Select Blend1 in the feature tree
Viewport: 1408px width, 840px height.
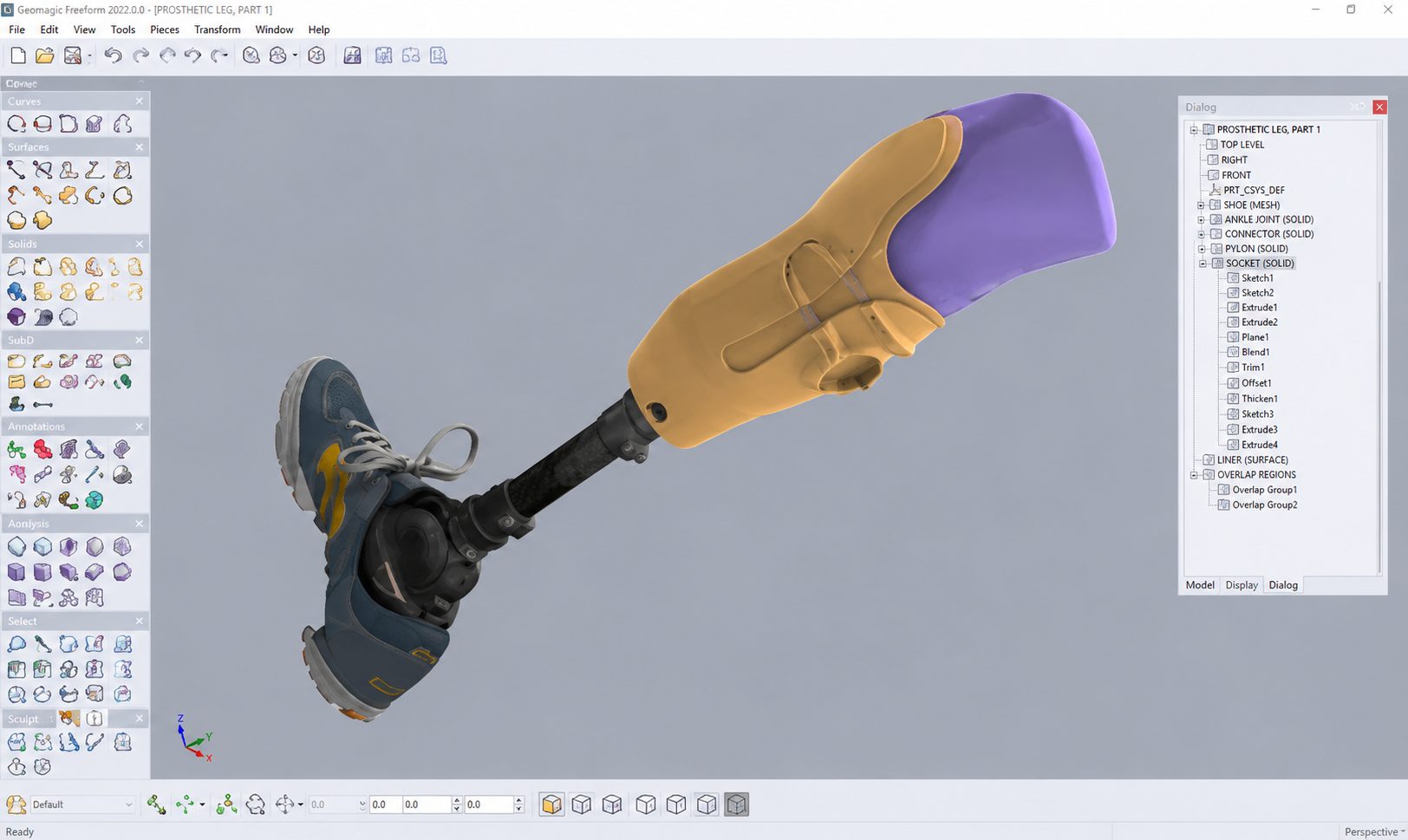1255,352
